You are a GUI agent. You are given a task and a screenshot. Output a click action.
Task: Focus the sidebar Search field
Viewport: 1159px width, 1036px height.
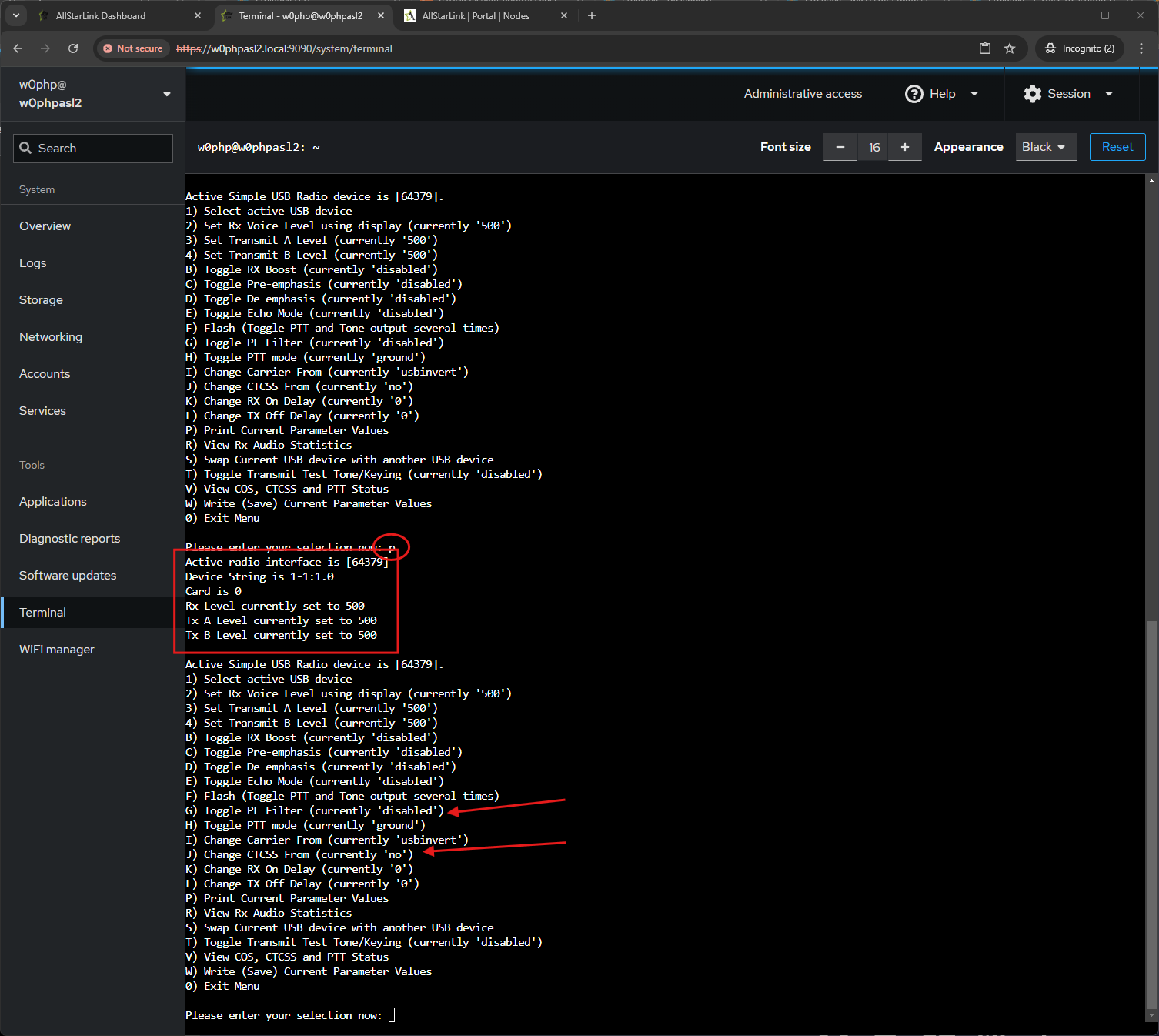point(93,149)
